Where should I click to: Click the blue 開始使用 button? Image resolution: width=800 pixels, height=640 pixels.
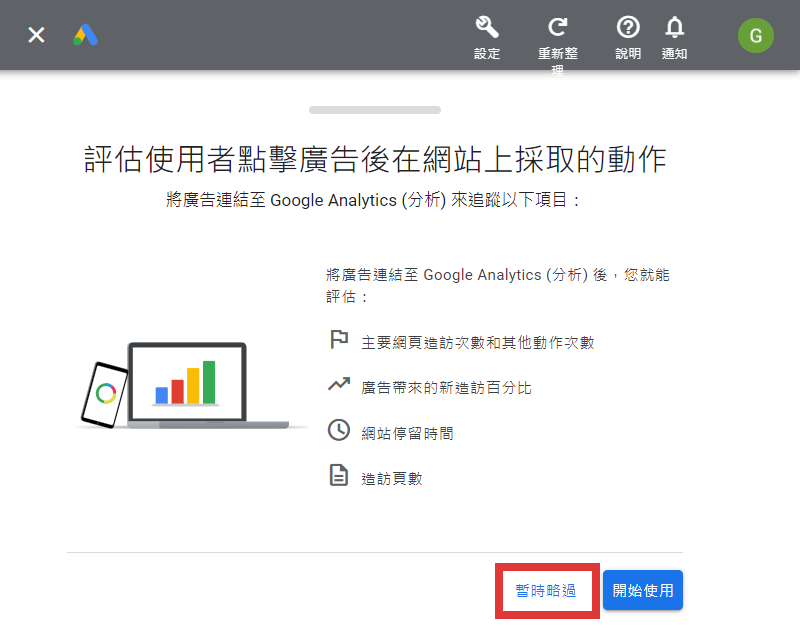coord(643,590)
